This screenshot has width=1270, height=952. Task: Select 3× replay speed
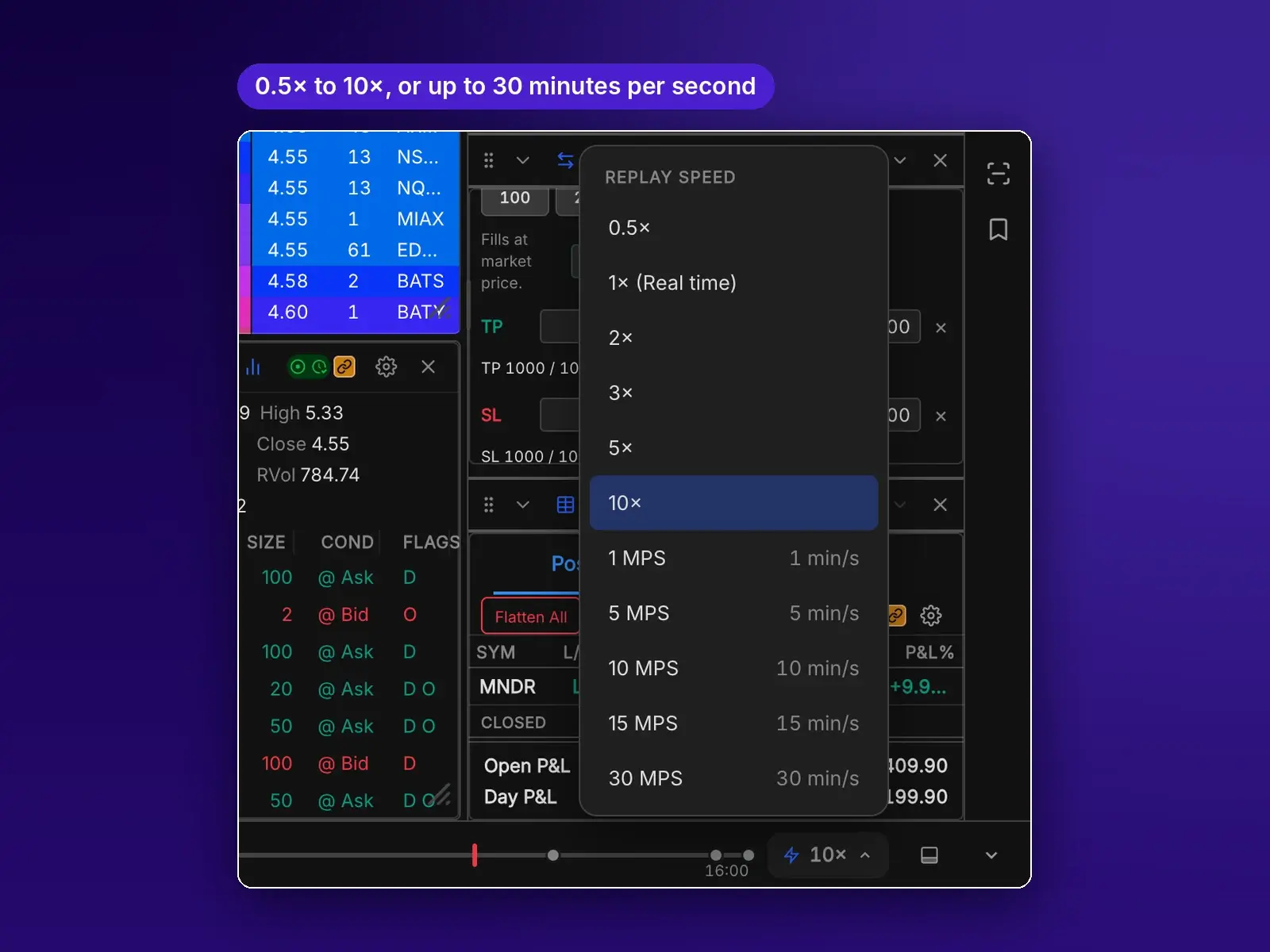(x=733, y=393)
